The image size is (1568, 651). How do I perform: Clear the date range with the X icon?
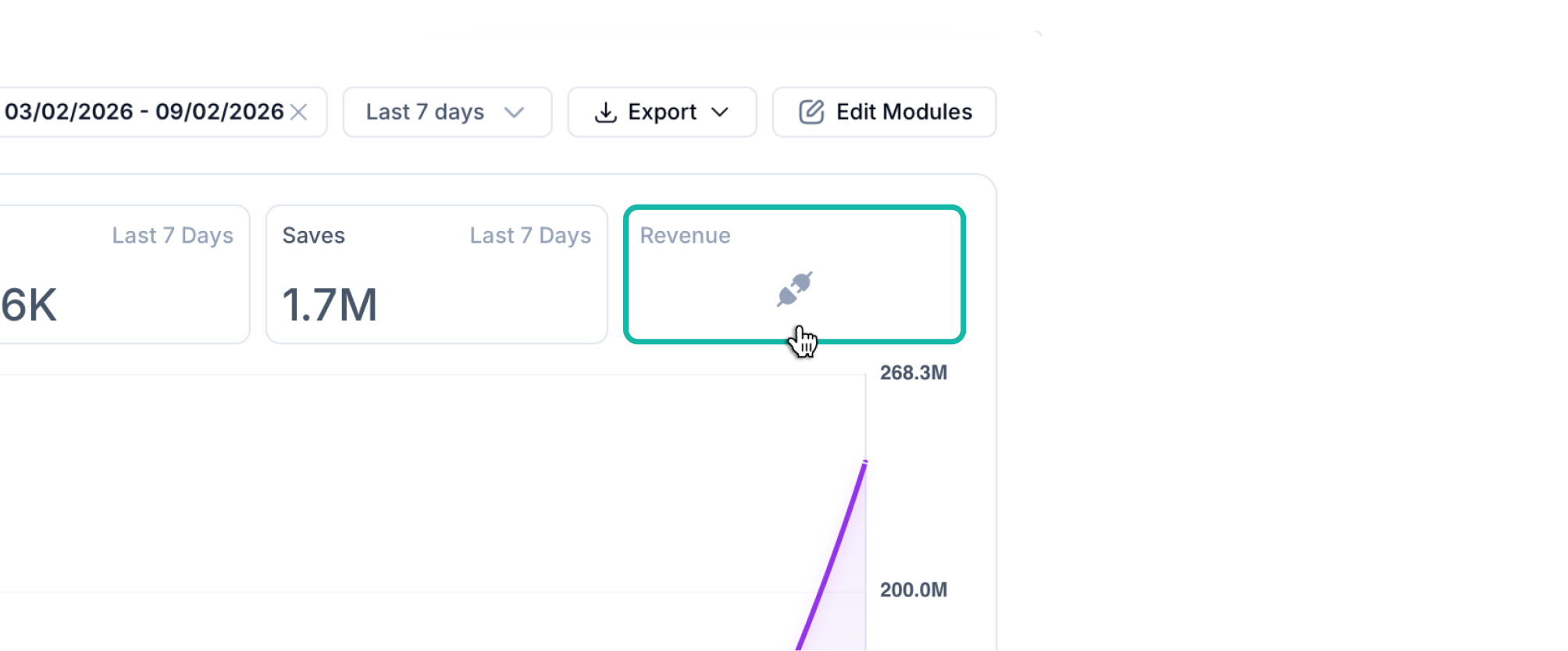[x=298, y=112]
